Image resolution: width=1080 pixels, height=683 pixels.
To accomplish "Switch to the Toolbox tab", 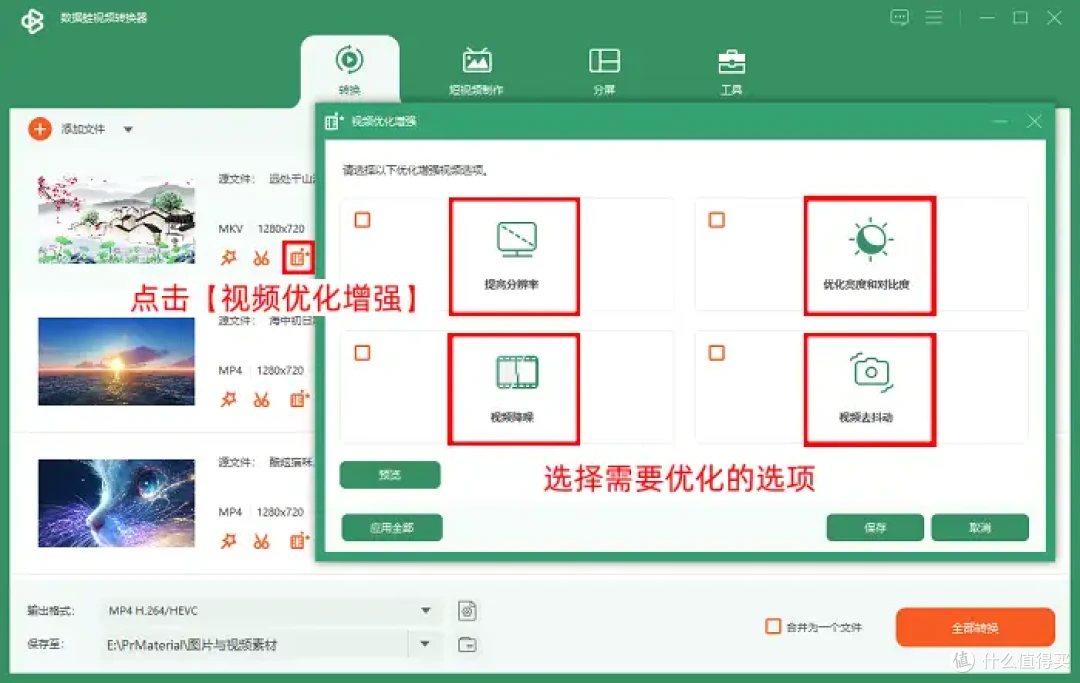I will [x=731, y=70].
